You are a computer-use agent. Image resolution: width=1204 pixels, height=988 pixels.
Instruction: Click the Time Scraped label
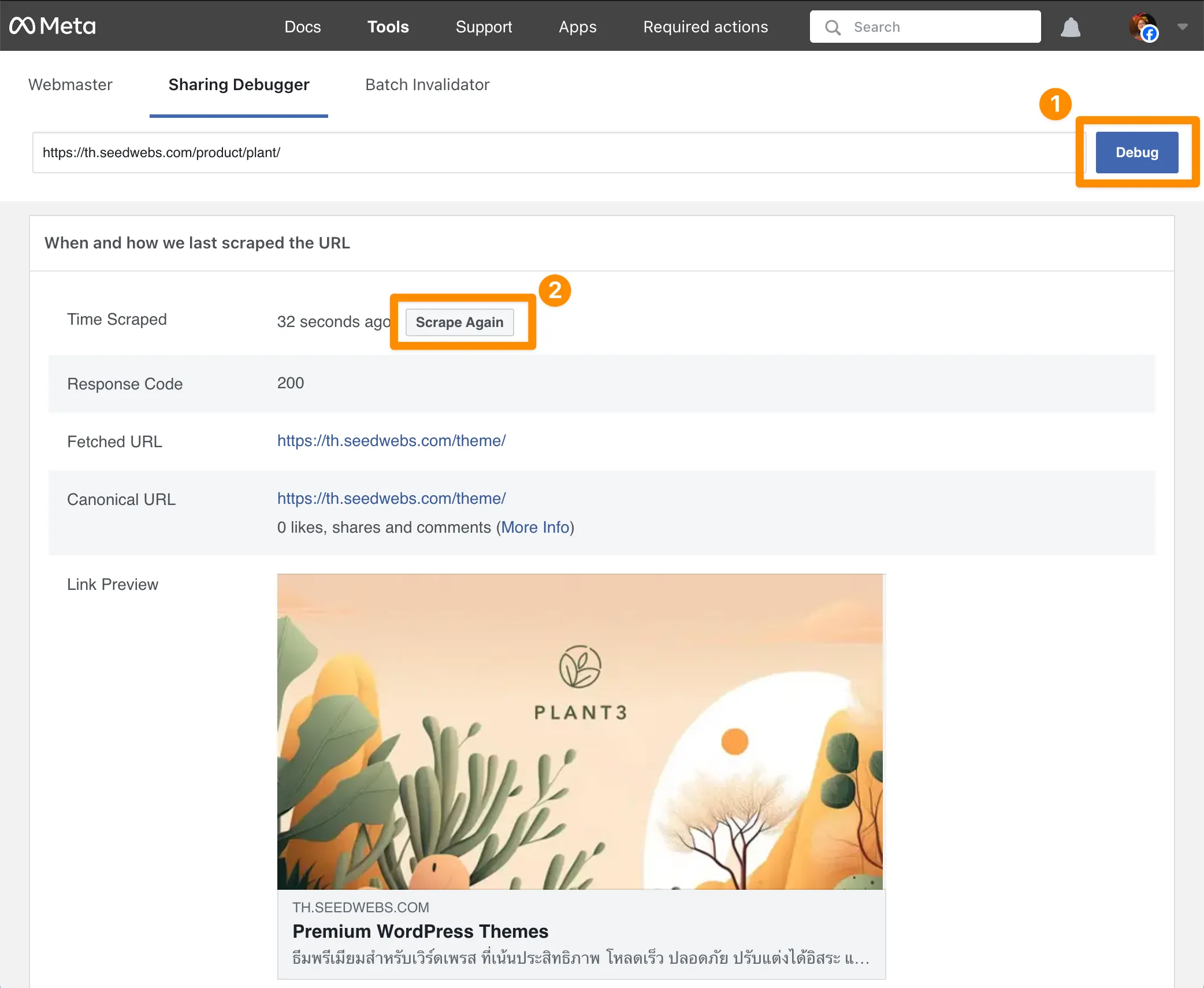[x=117, y=319]
